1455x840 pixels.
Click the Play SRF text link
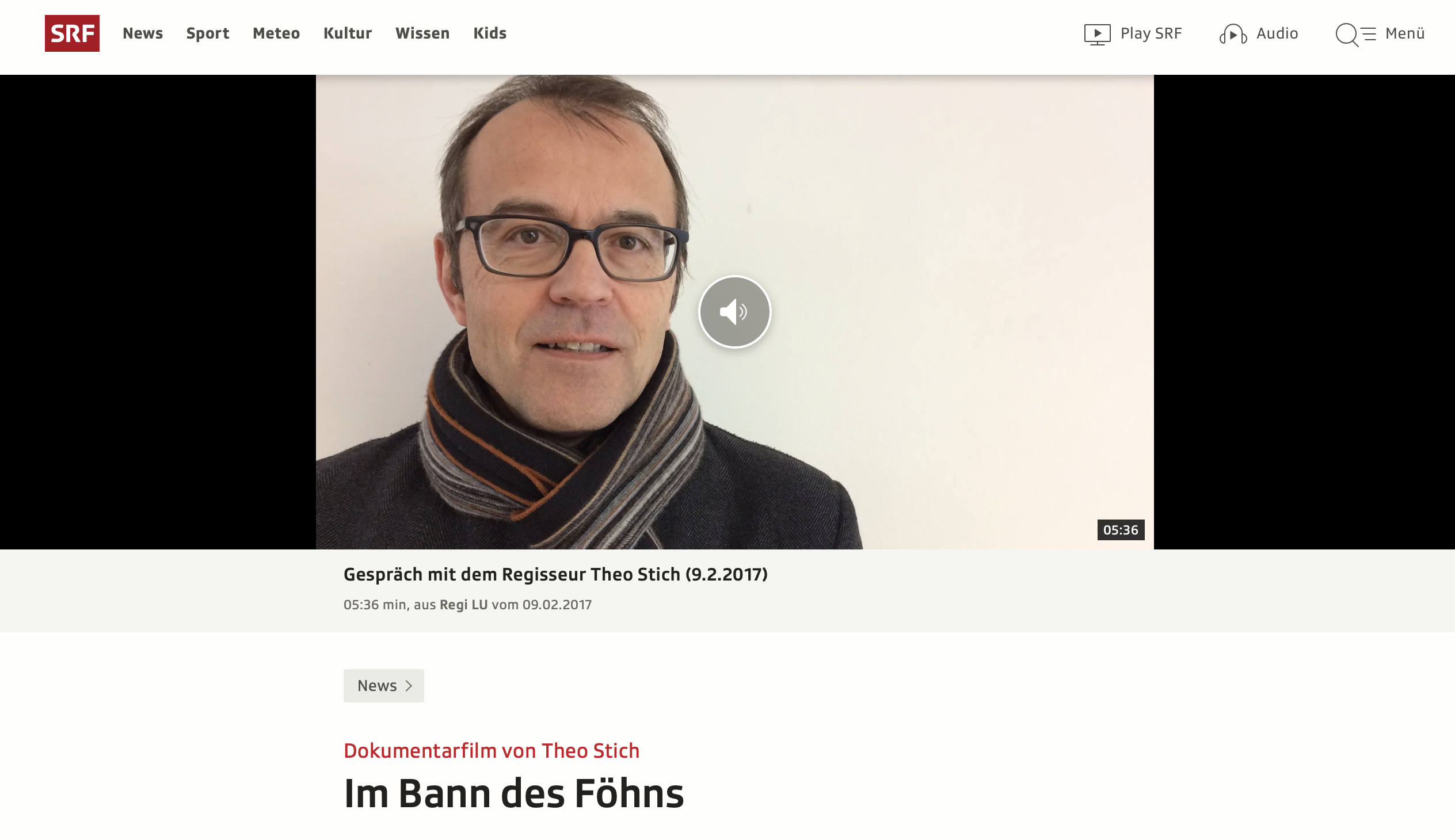point(1151,33)
